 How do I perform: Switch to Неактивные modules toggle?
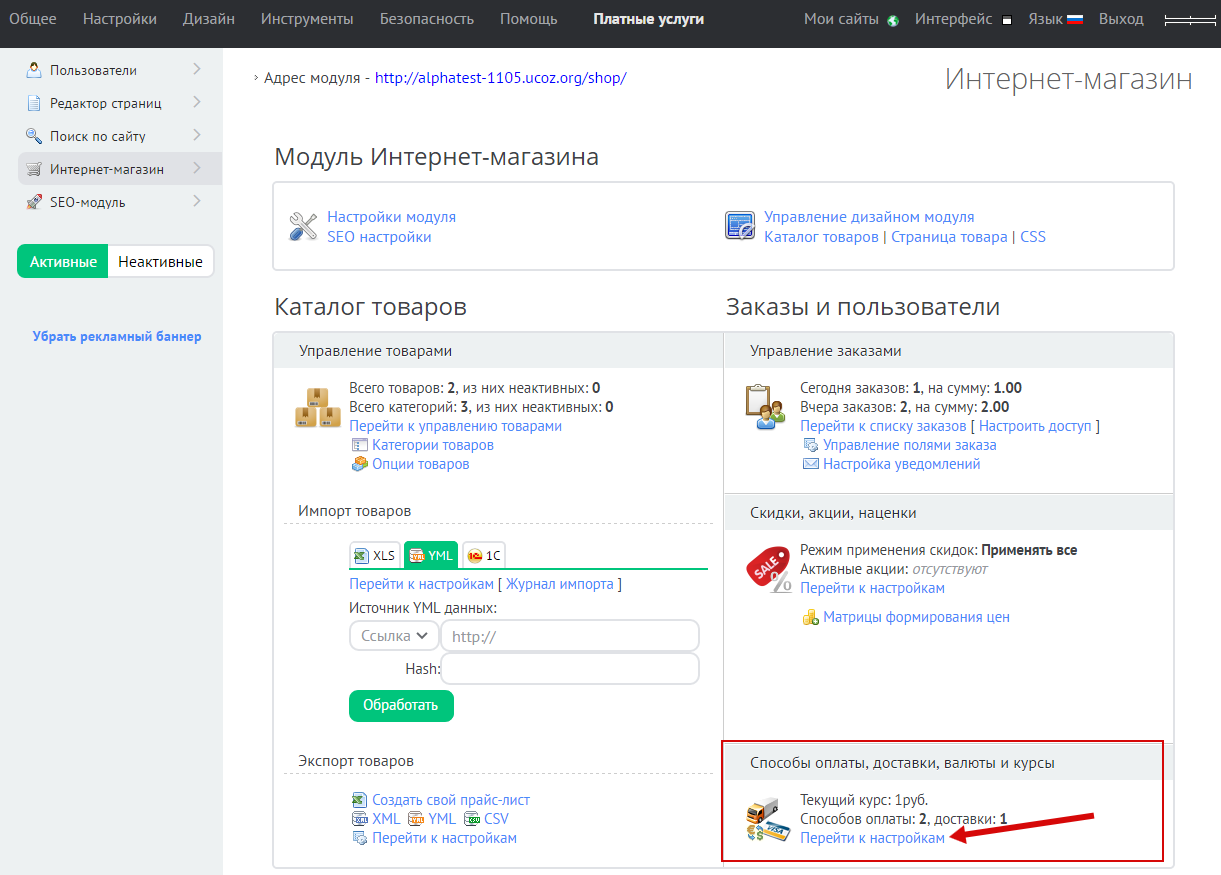(x=160, y=262)
